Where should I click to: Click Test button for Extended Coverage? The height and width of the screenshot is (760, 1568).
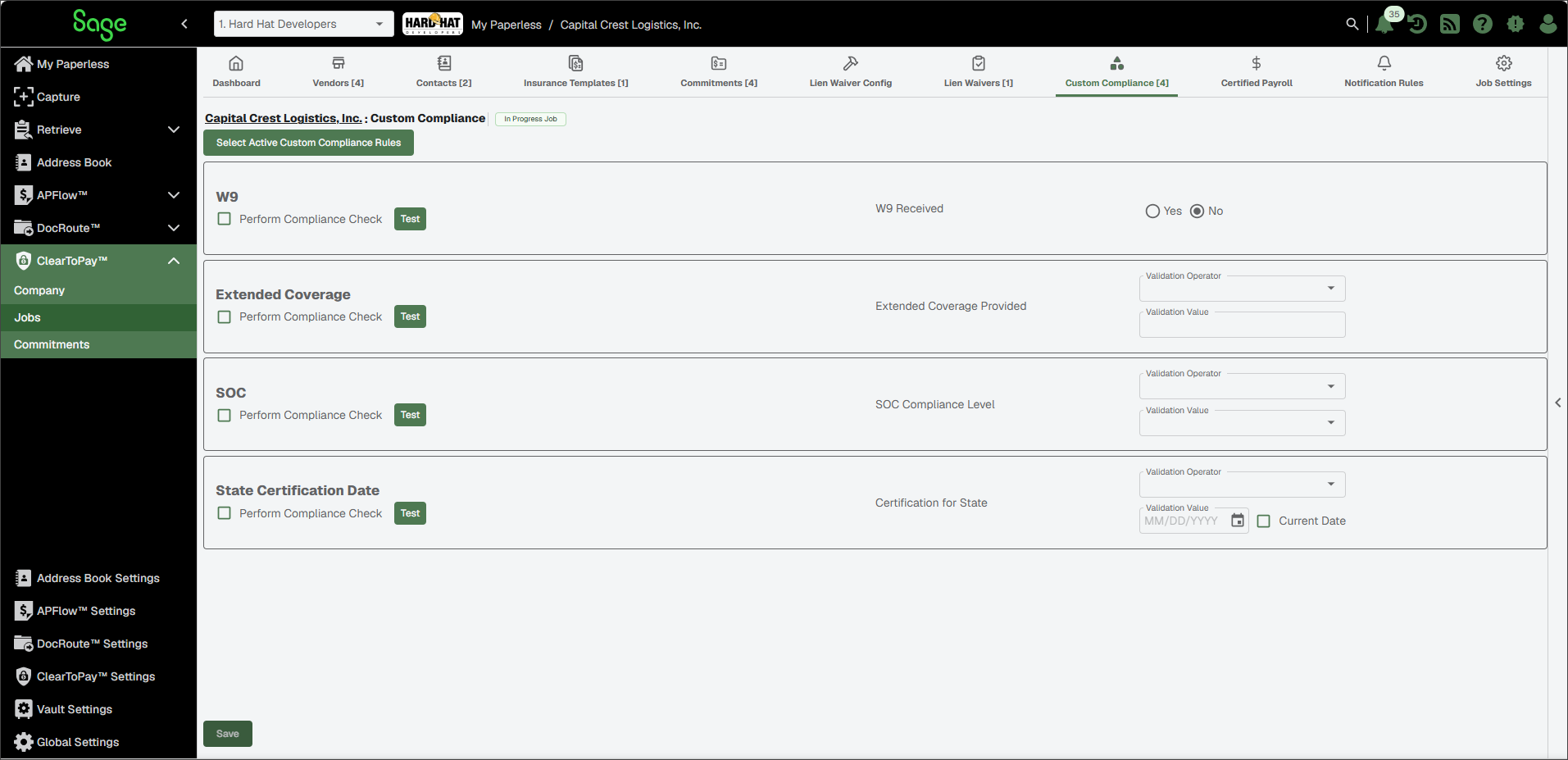pyautogui.click(x=410, y=316)
